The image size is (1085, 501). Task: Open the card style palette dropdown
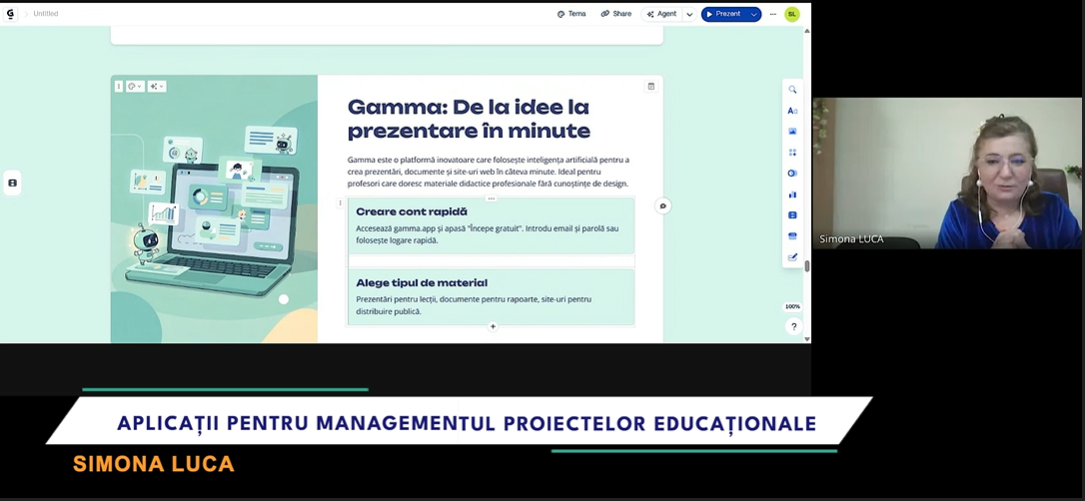coord(135,86)
